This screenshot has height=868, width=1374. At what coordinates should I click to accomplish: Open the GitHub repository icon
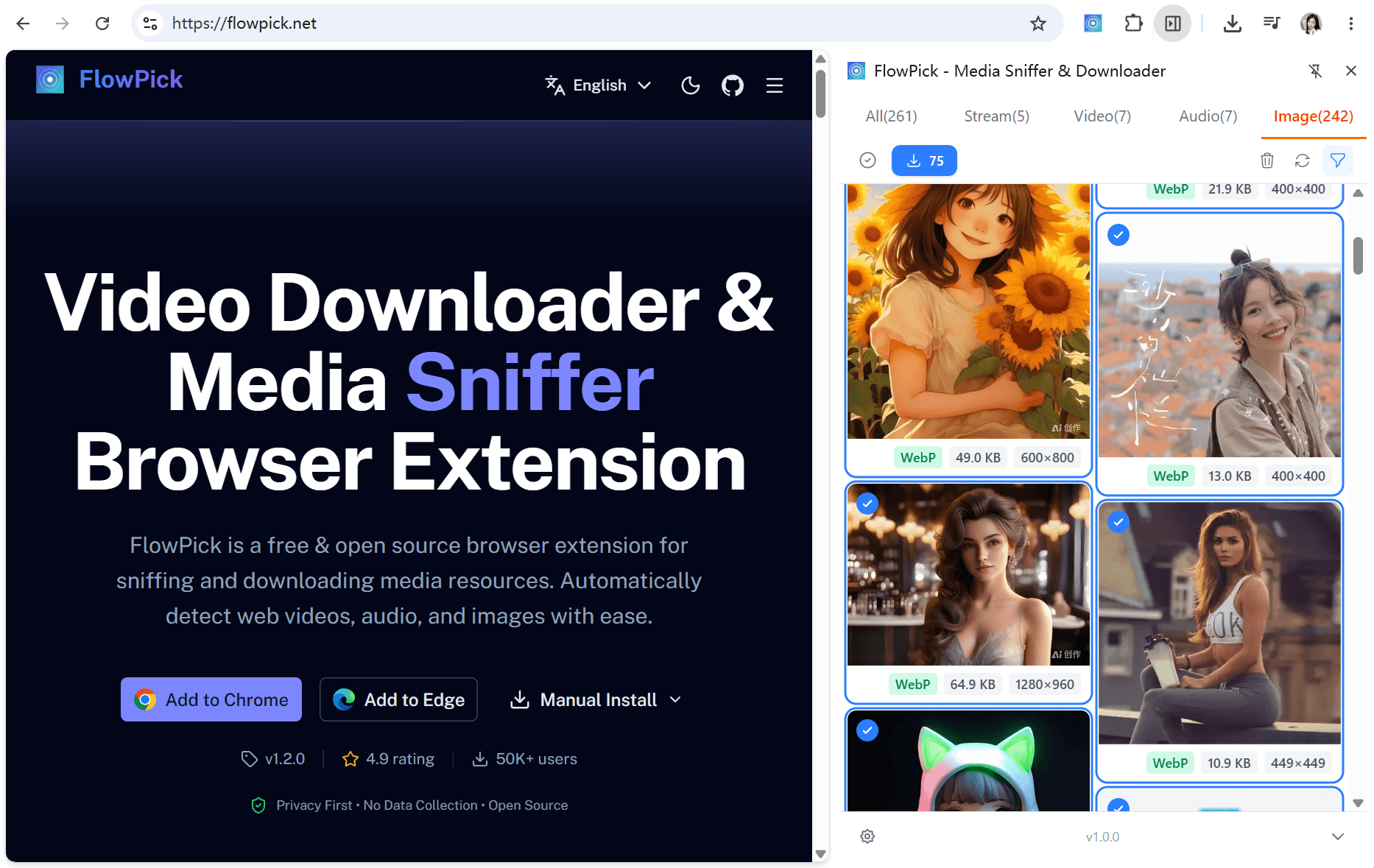tap(733, 85)
